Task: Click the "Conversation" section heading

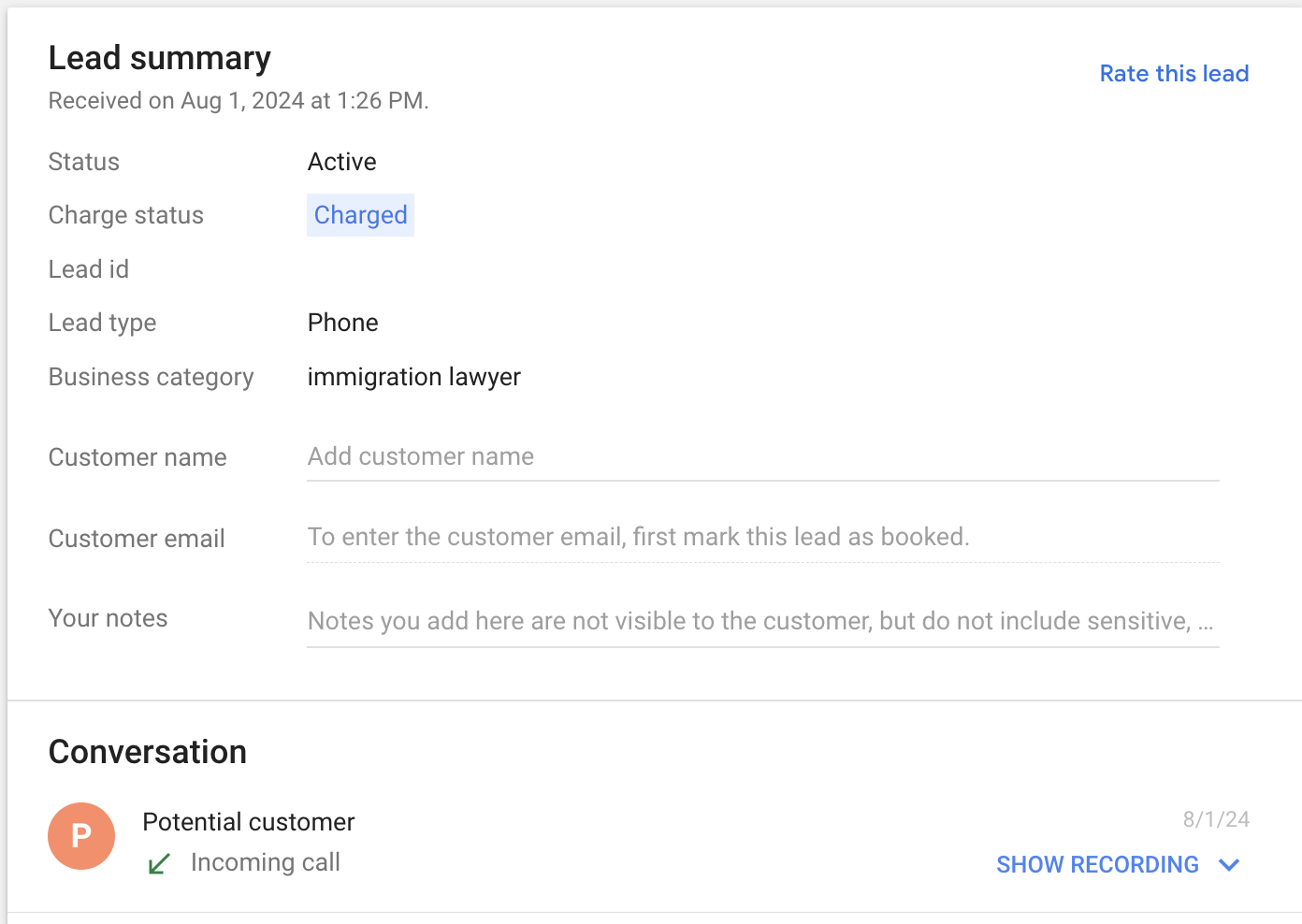Action: coord(147,751)
